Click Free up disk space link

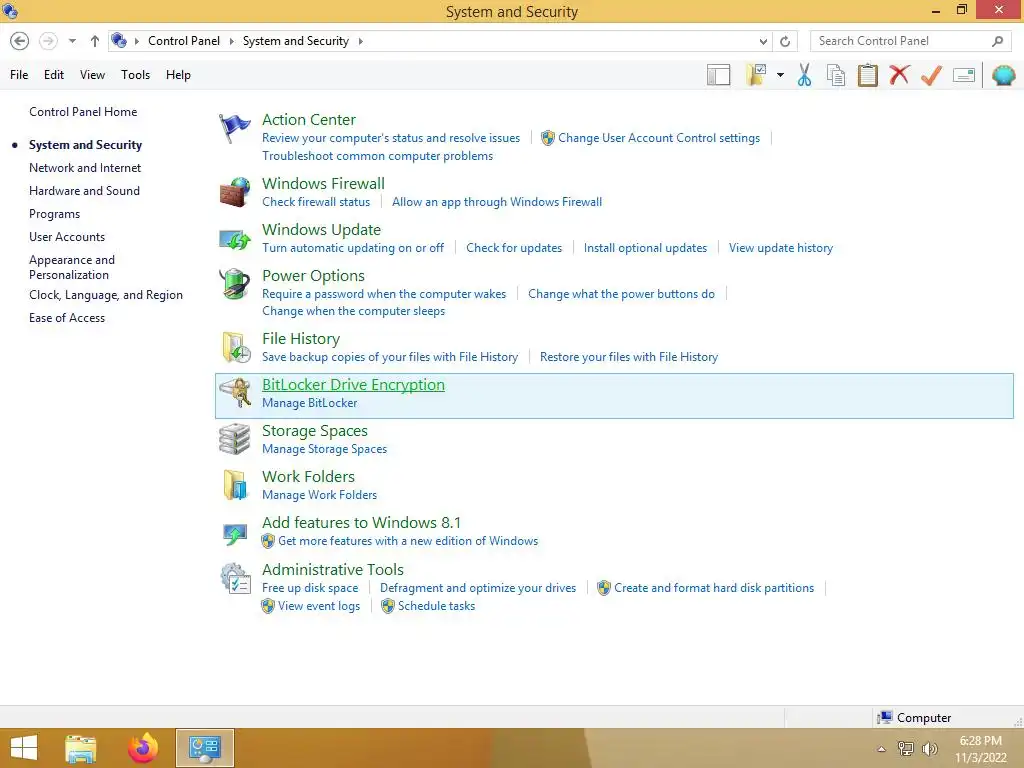point(310,588)
